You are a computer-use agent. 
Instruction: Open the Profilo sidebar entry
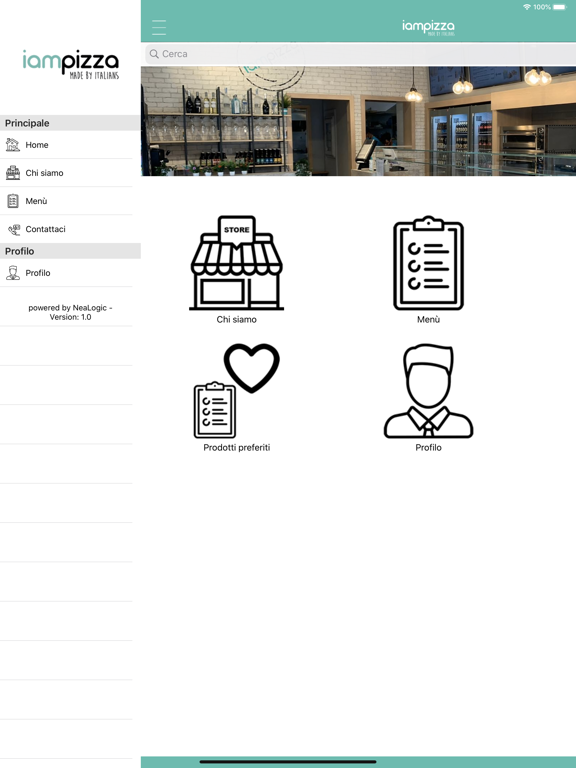(66, 273)
